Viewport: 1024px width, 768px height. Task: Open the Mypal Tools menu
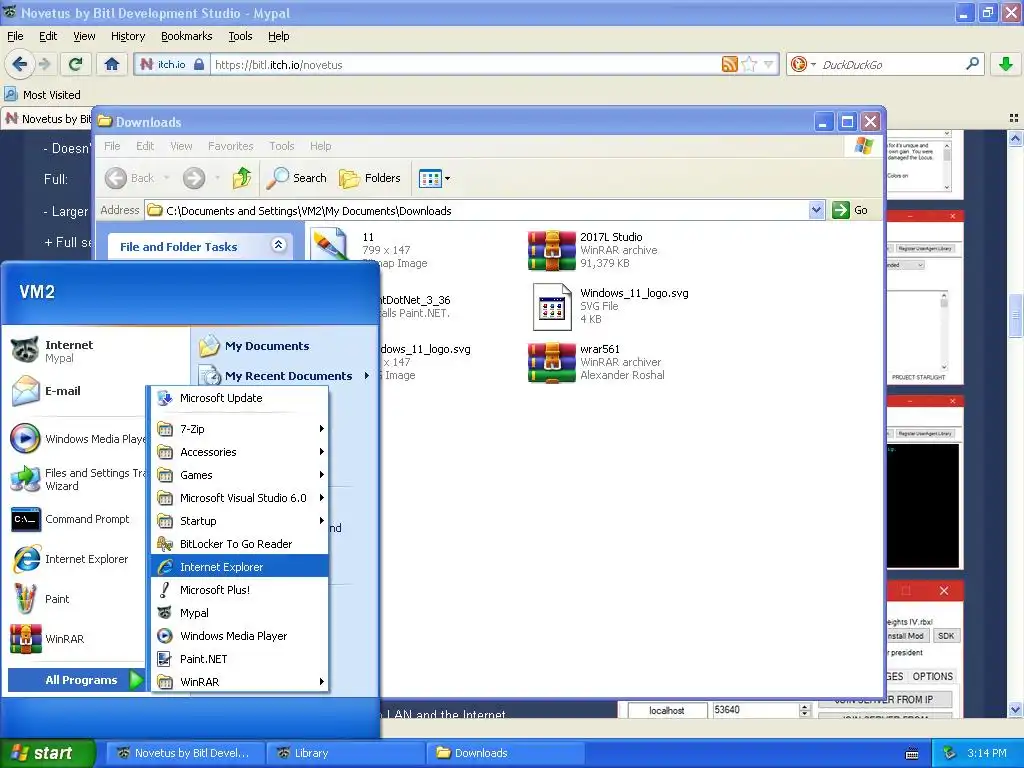pyautogui.click(x=240, y=36)
